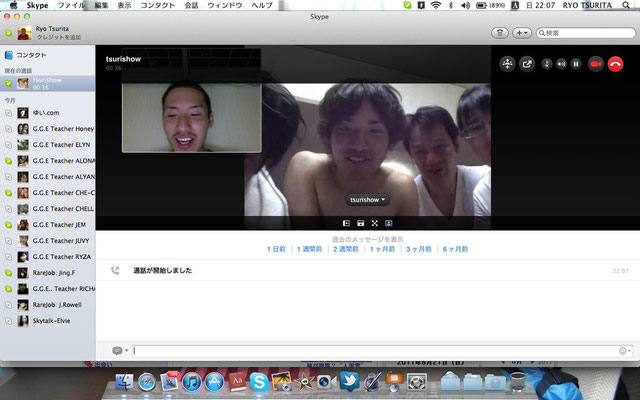Select contact G.G.E Teacher JUVY
640x400 pixels.
tap(47, 241)
